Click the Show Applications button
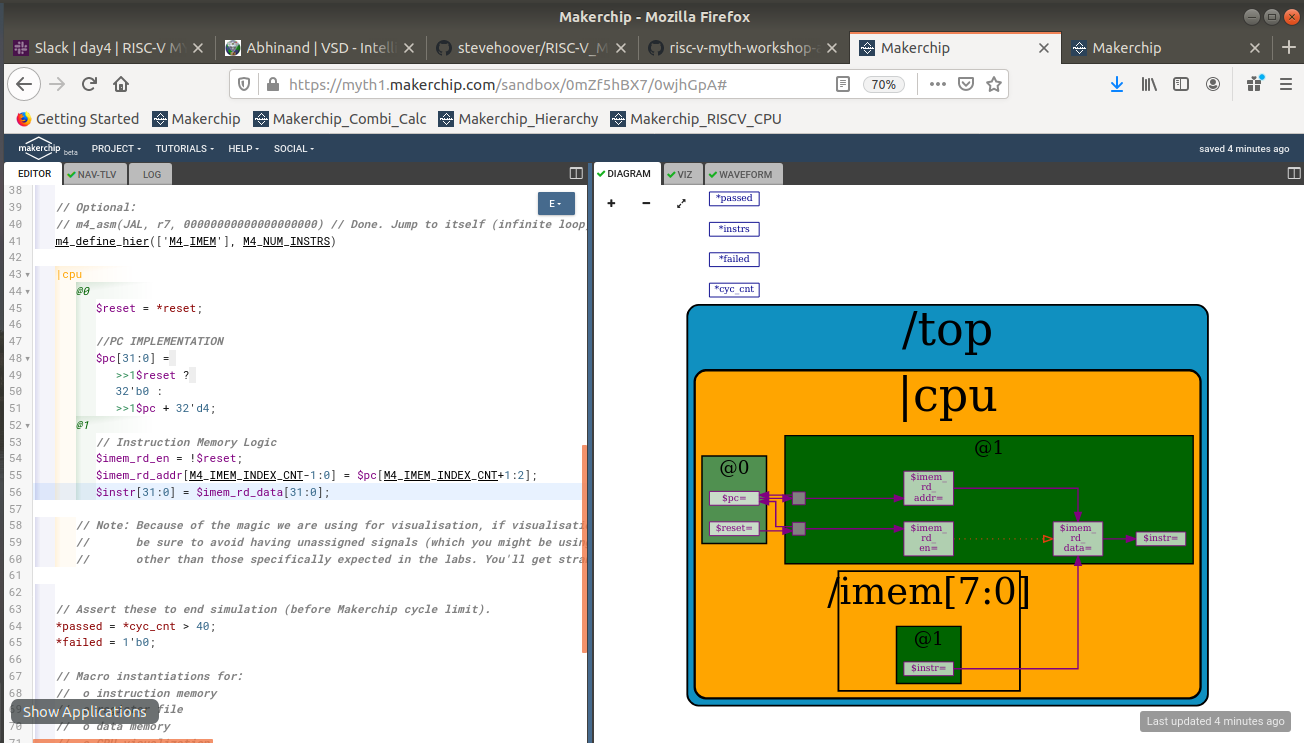This screenshot has height=743, width=1304. coord(85,712)
